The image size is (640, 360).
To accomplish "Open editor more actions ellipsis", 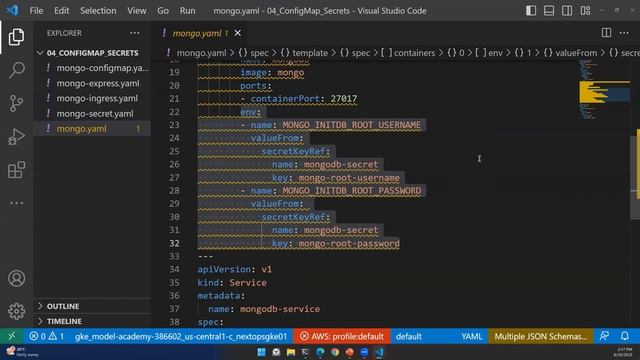I will 624,33.
